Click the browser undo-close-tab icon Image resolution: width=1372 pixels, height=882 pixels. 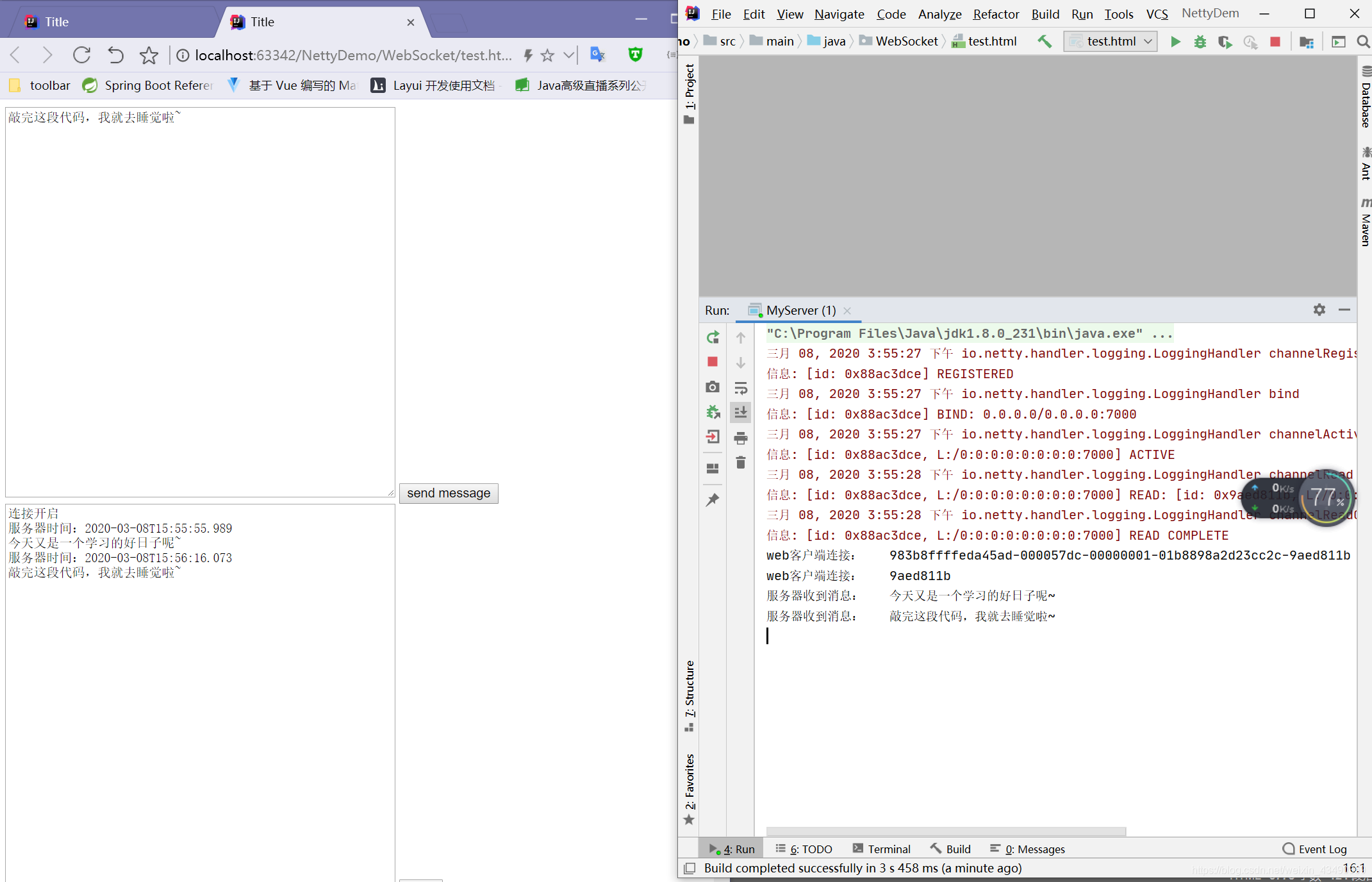[115, 55]
